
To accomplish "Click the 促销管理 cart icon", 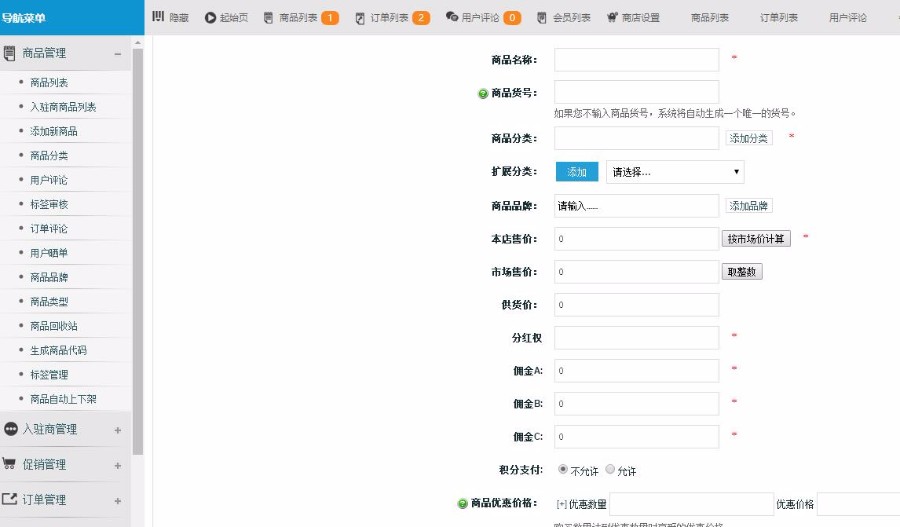I will (9, 463).
